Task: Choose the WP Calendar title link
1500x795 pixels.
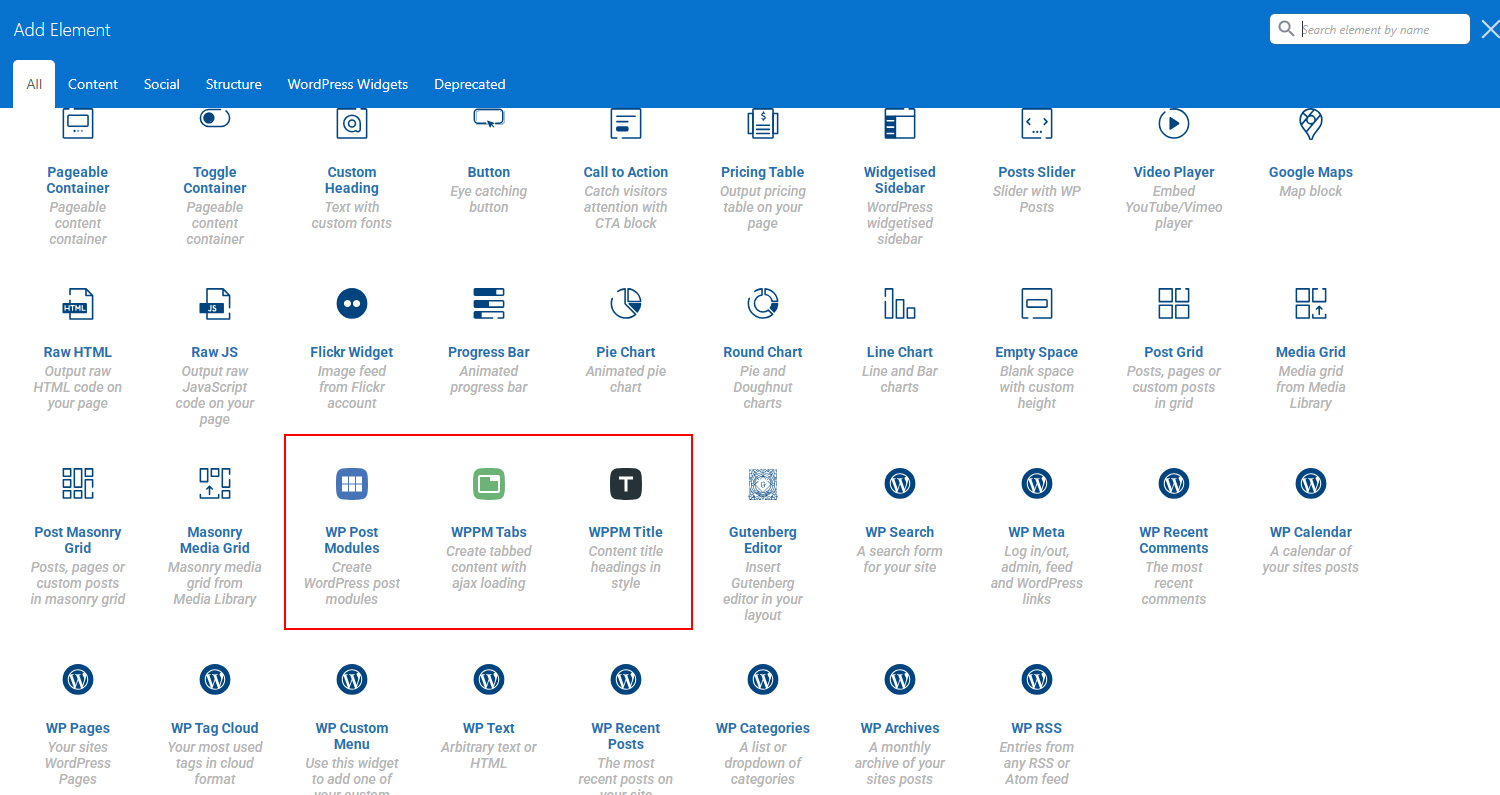Action: (1311, 532)
